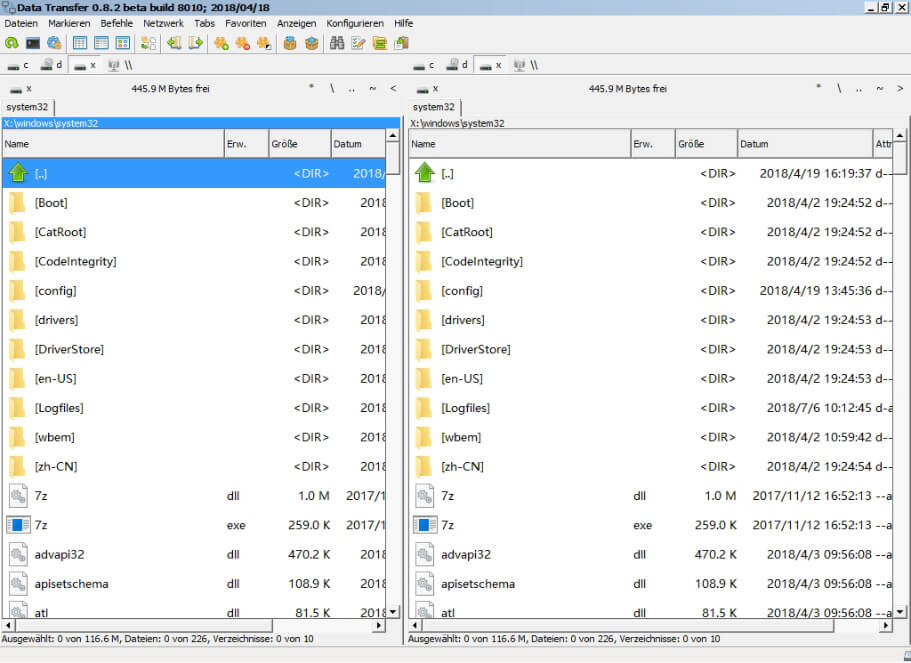
Task: Open the Netzwerk menu
Action: (163, 23)
